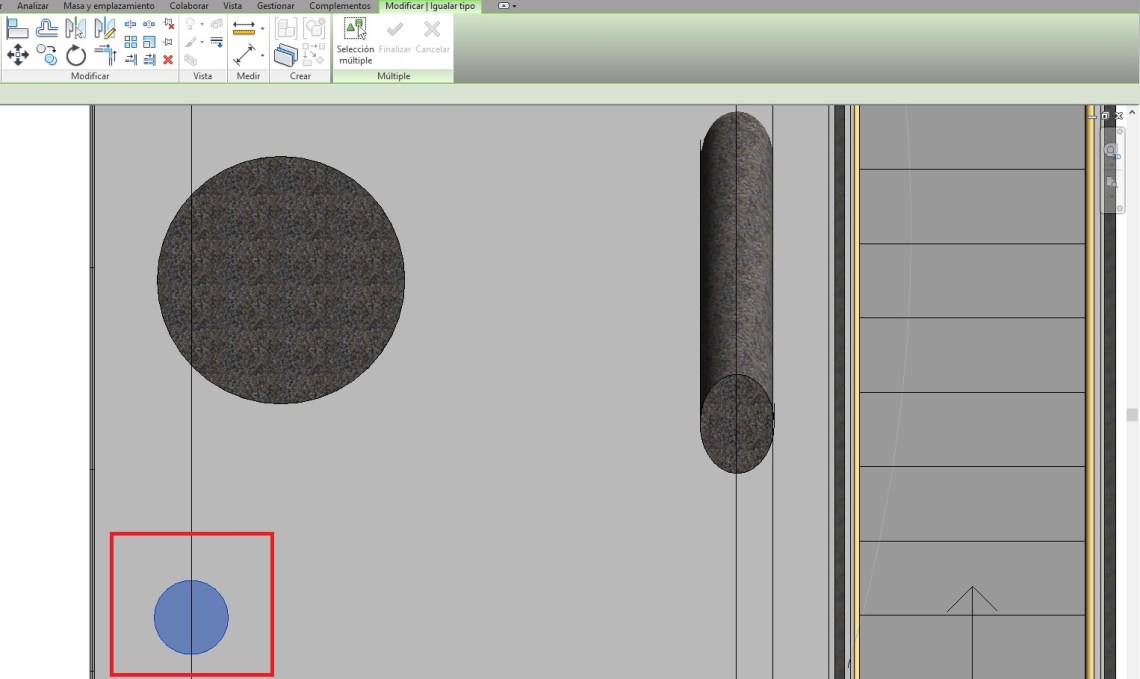The width and height of the screenshot is (1140, 679).
Task: Click the Array tool icon
Action: click(131, 42)
